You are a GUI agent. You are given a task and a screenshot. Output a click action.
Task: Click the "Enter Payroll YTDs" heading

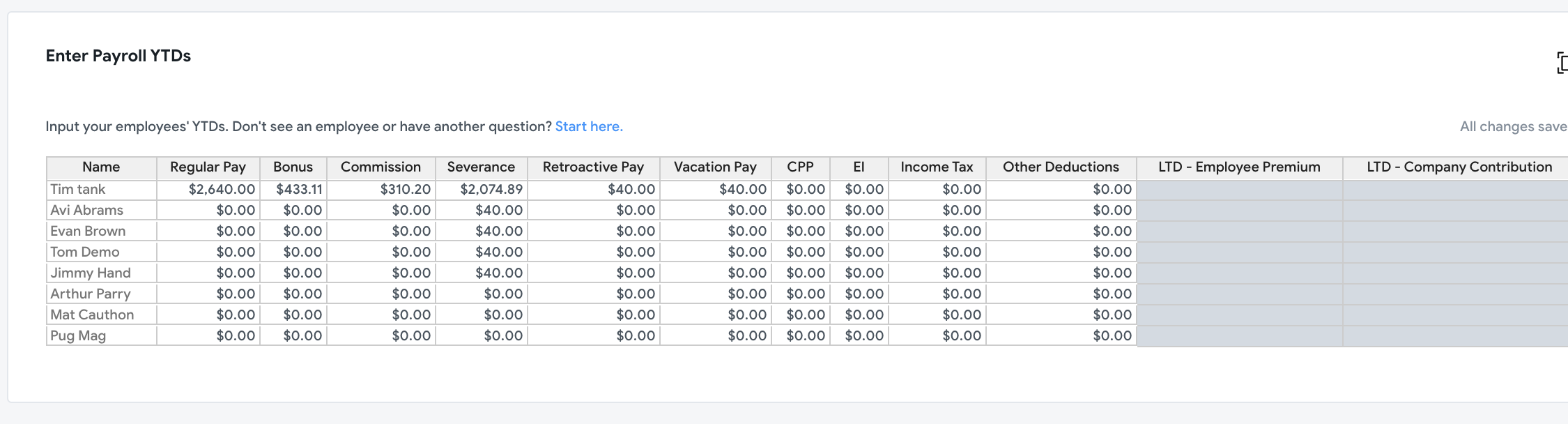[118, 56]
